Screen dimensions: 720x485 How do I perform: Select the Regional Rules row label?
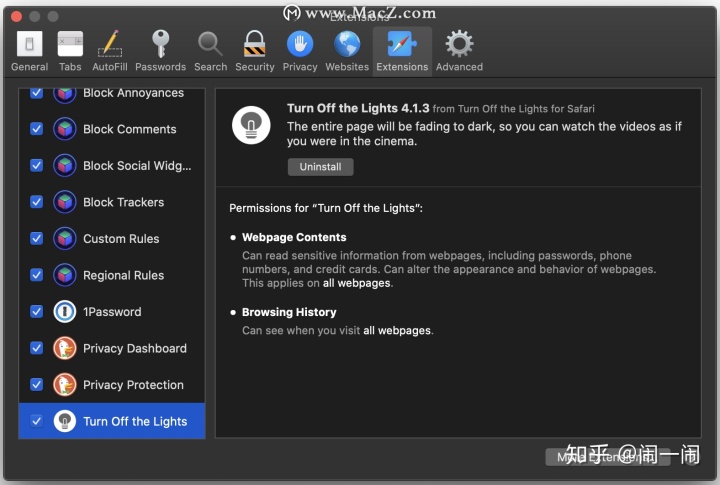[x=124, y=275]
